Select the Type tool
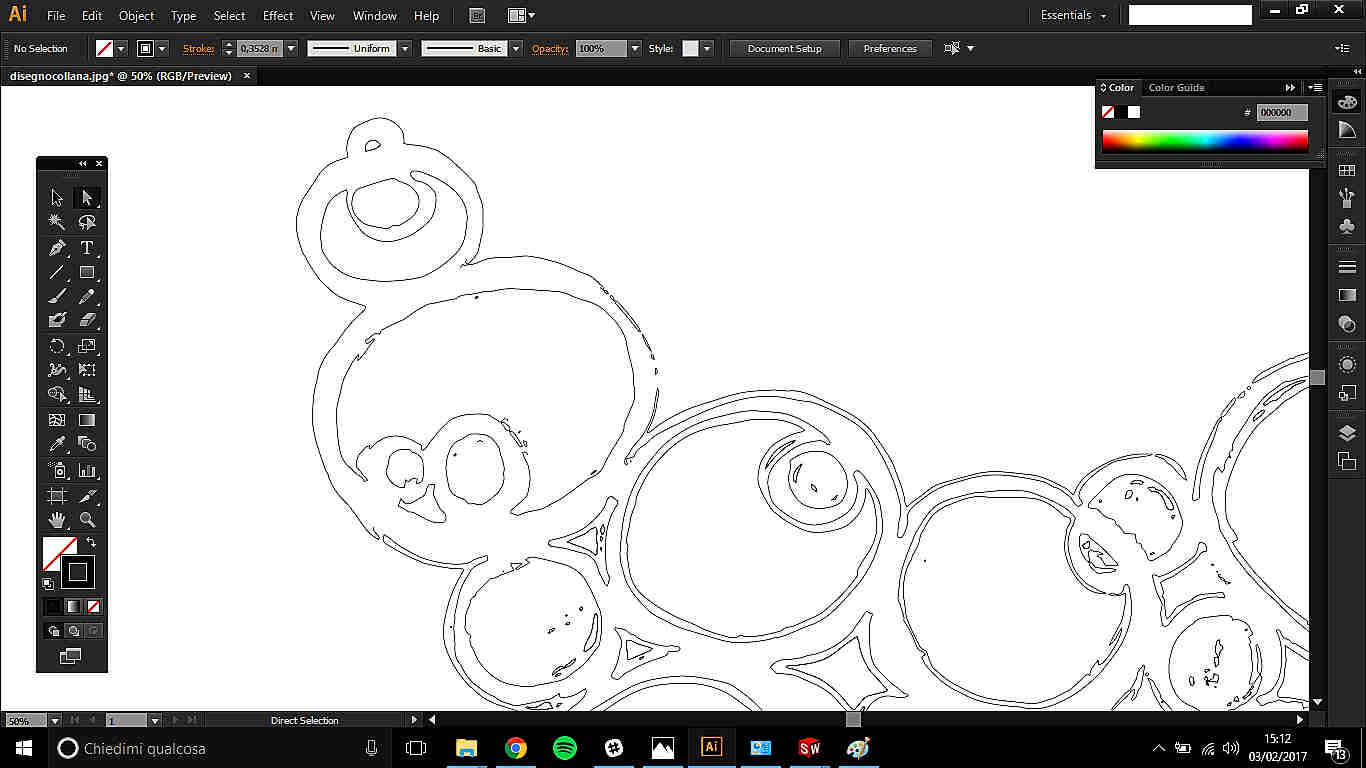The image size is (1366, 768). pos(87,248)
